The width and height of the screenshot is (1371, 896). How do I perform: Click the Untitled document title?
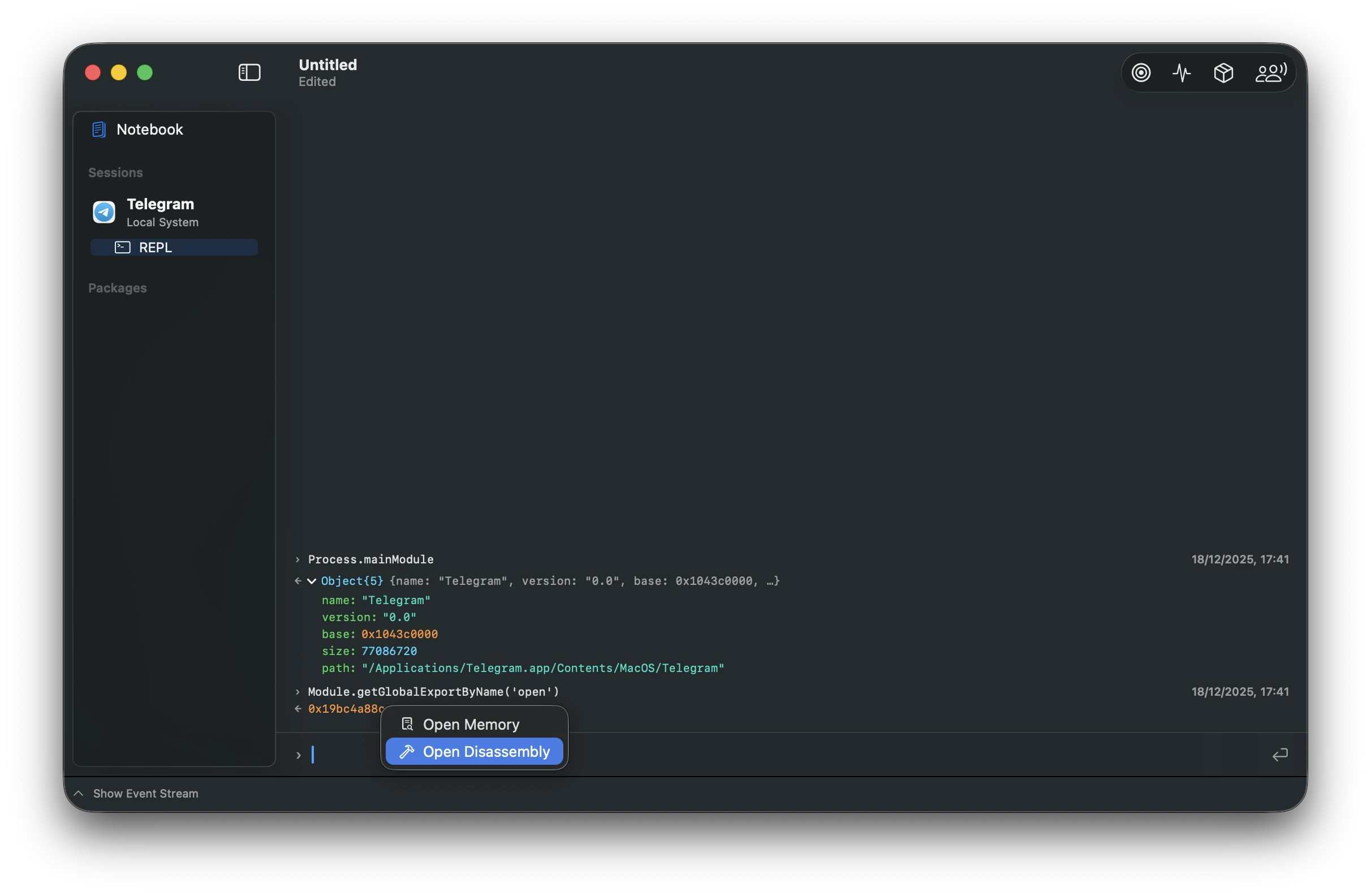point(328,64)
